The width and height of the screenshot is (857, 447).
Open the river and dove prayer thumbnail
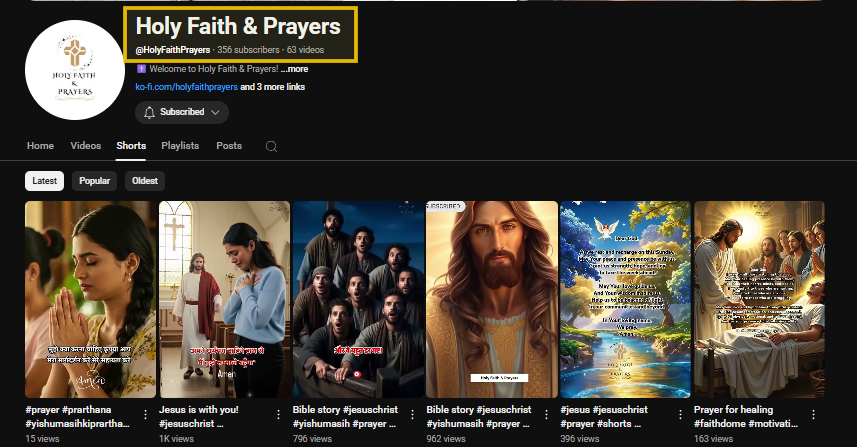[x=625, y=299]
